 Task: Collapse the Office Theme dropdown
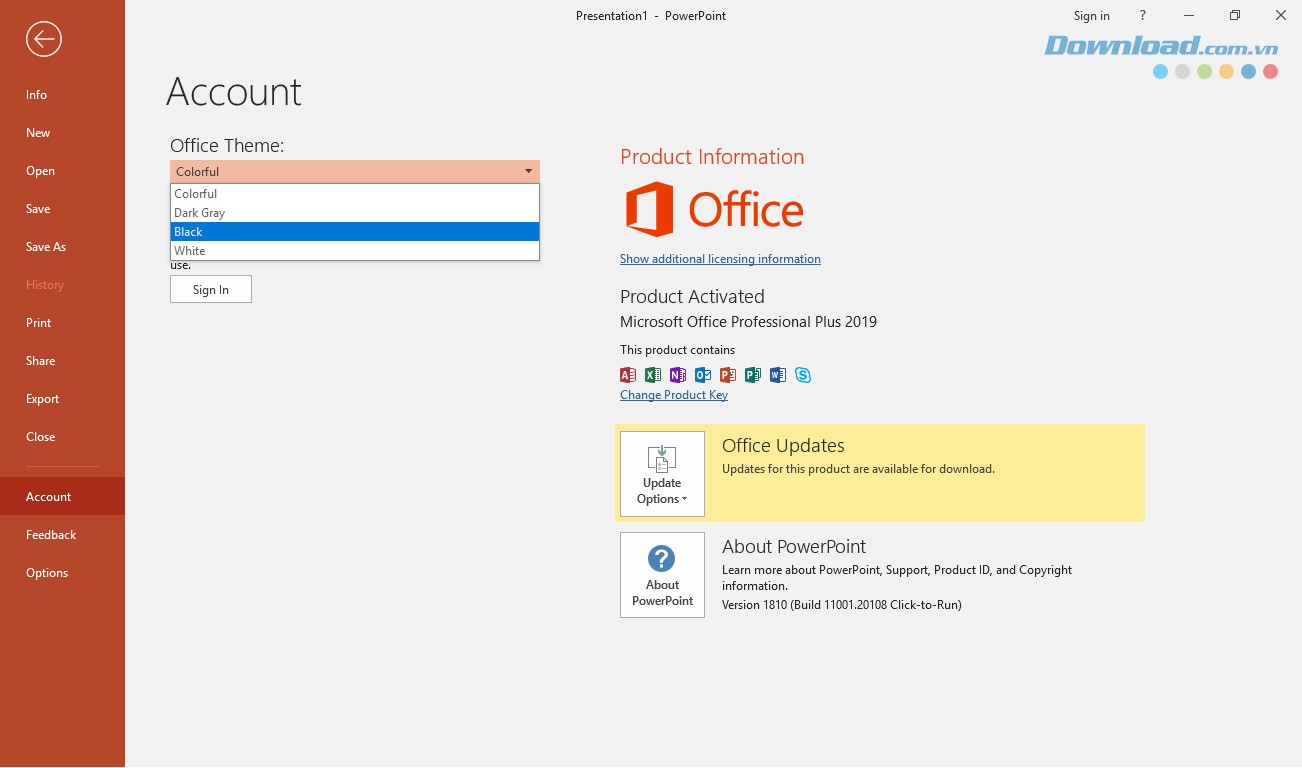[528, 171]
